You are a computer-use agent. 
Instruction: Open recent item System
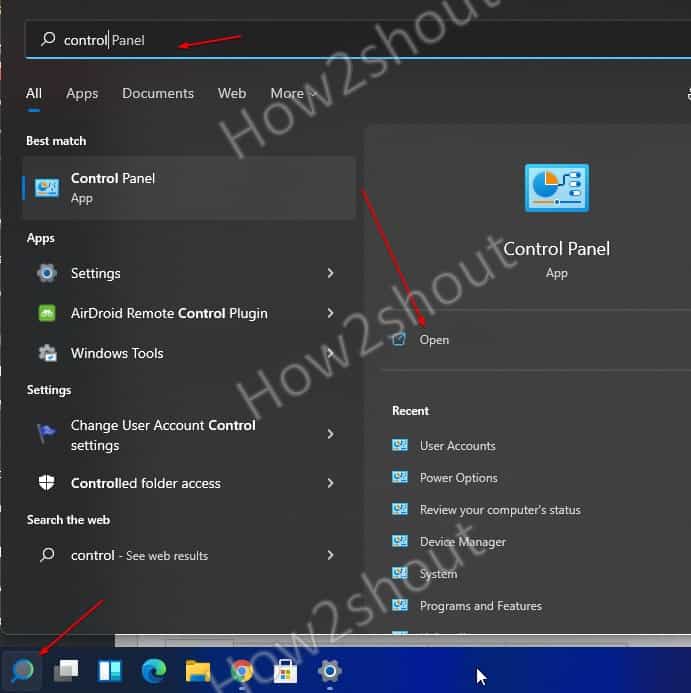coord(438,574)
